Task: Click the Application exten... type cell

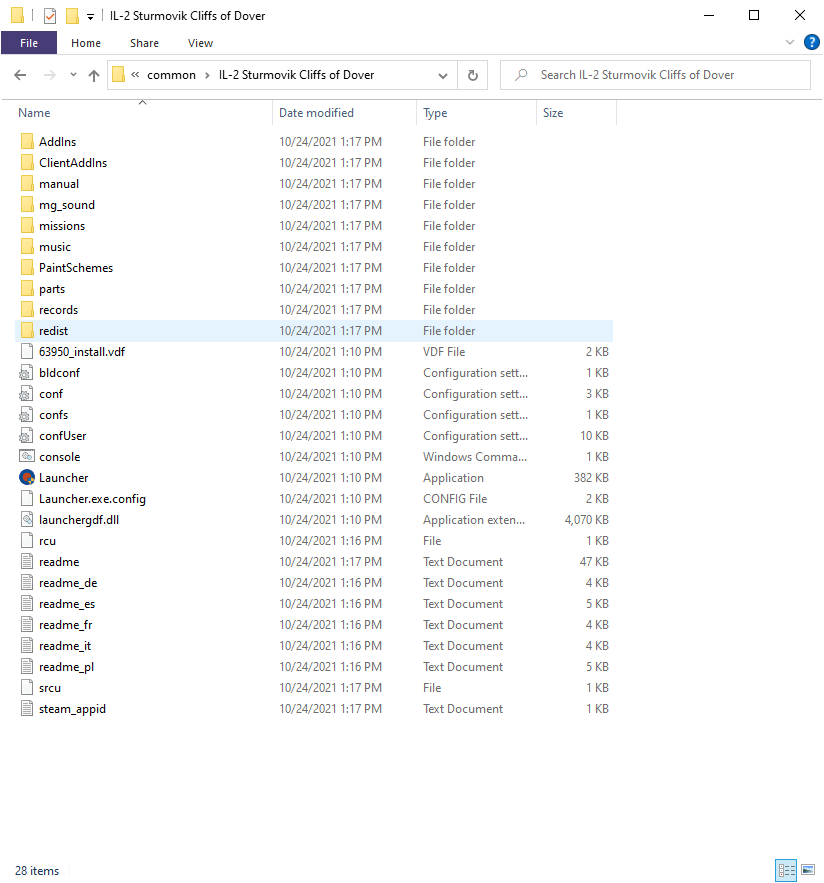Action: (474, 520)
